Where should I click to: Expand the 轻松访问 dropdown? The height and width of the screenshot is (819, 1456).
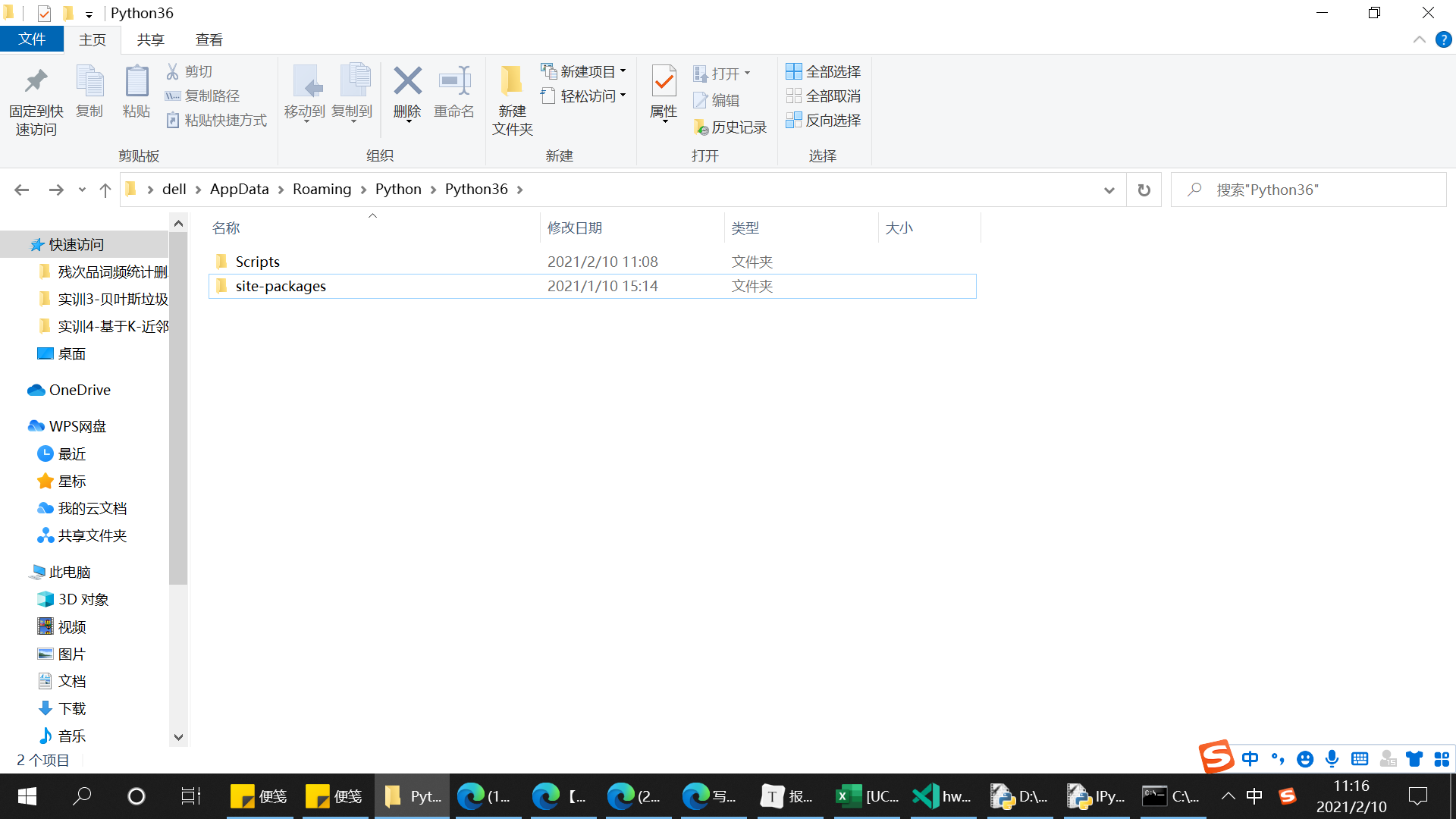tap(584, 96)
